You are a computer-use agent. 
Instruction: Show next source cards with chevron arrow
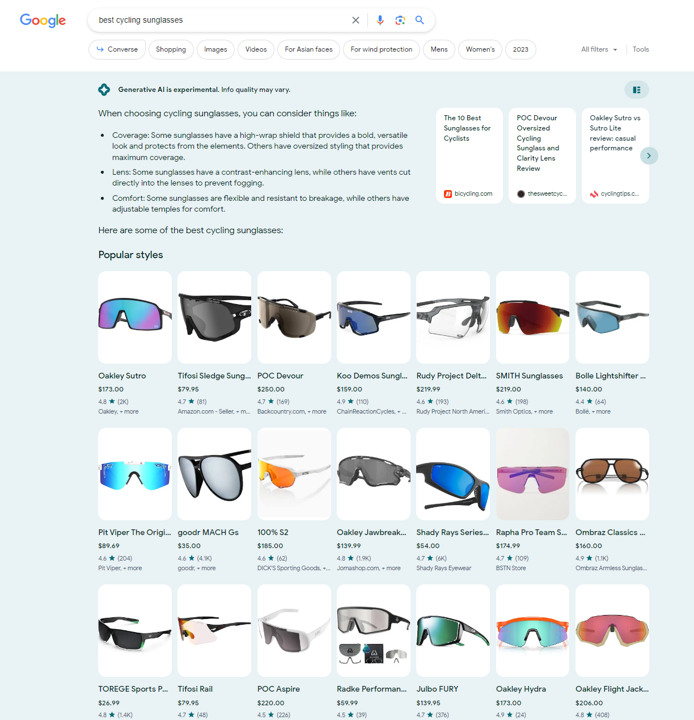[649, 156]
